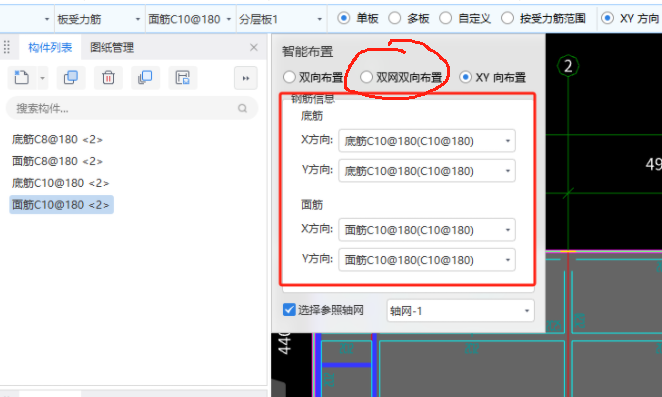Focus the 搜索构件 search field
Image resolution: width=662 pixels, height=397 pixels.
point(132,109)
